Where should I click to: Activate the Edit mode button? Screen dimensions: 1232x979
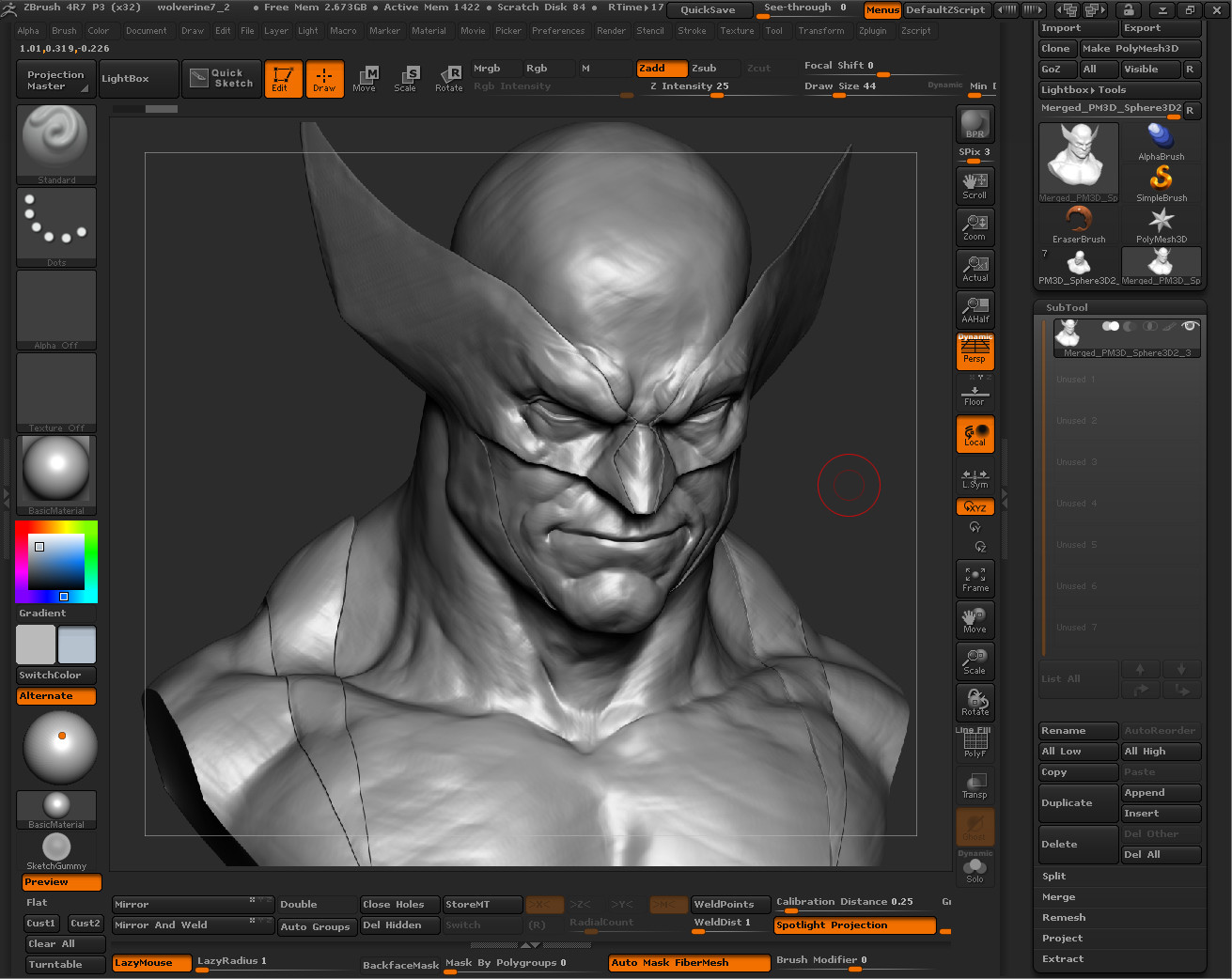point(282,79)
